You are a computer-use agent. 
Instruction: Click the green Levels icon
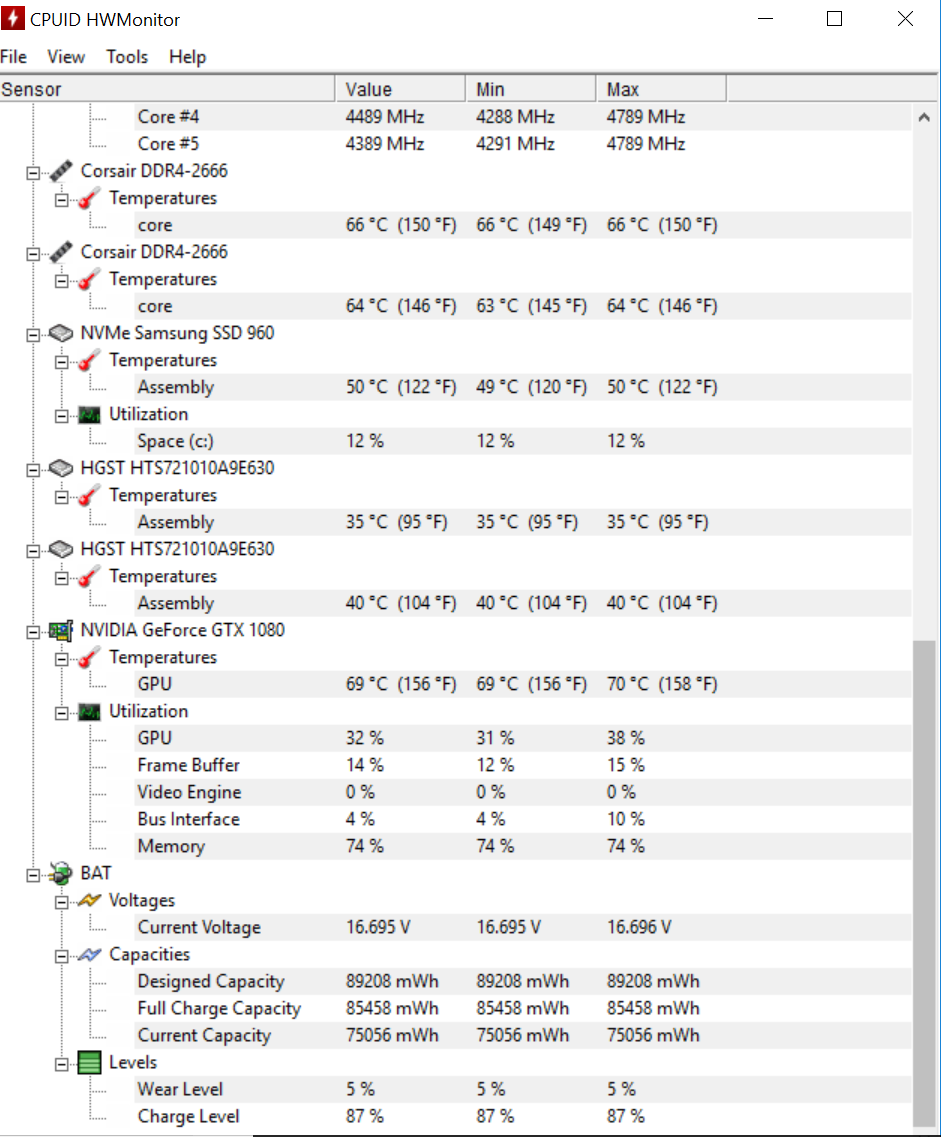90,1062
